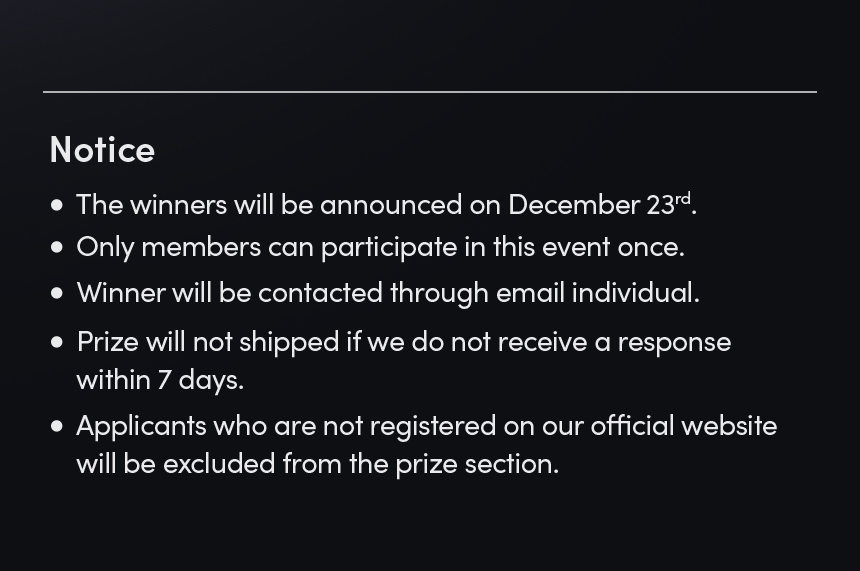This screenshot has height=571, width=860.
Task: Click the "within 7 days" text
Action: (160, 380)
